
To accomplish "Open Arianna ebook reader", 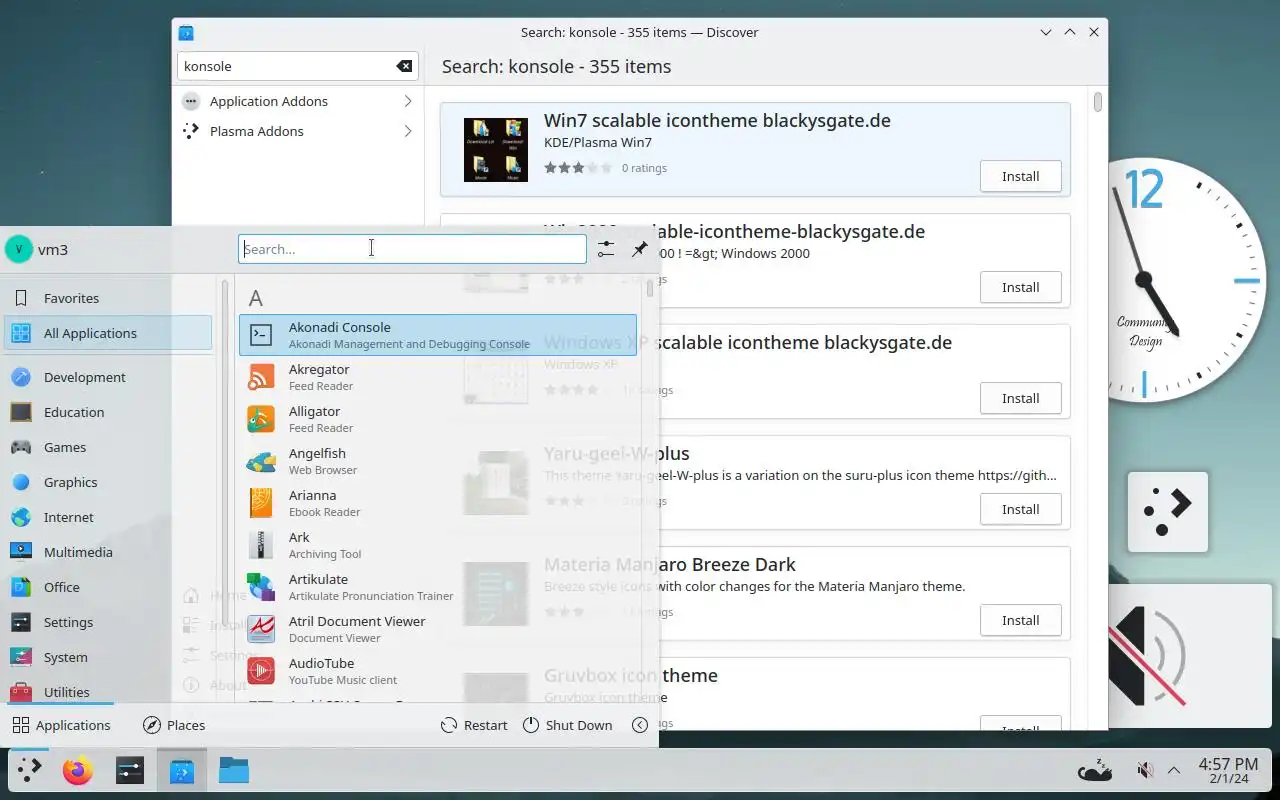I will (437, 503).
